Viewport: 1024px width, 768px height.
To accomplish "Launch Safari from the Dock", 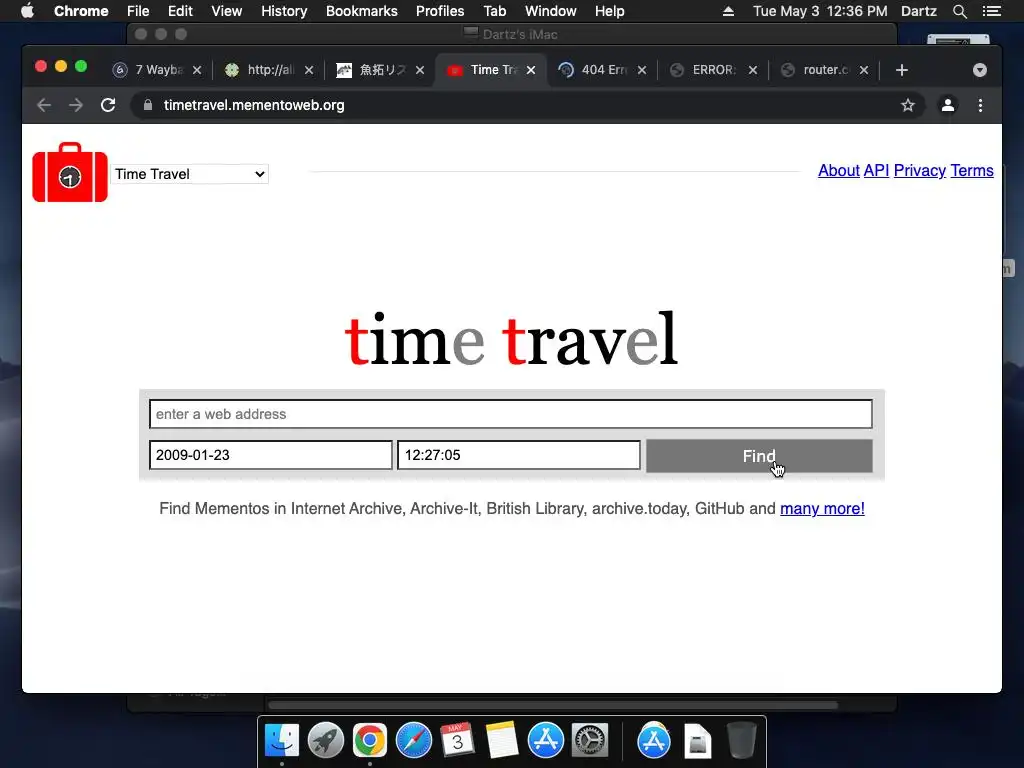I will pos(414,741).
